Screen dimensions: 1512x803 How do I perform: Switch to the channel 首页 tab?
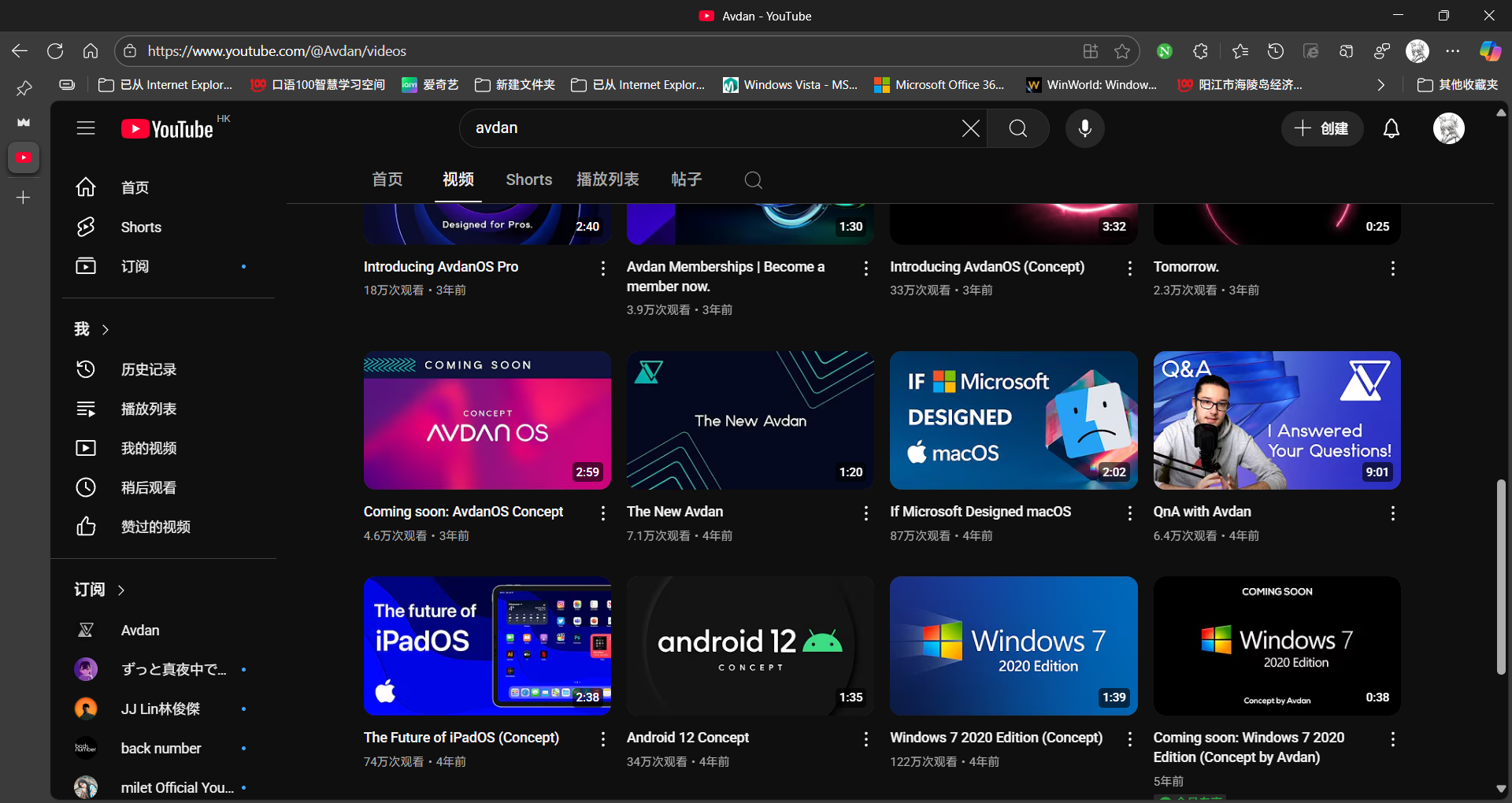coord(387,179)
